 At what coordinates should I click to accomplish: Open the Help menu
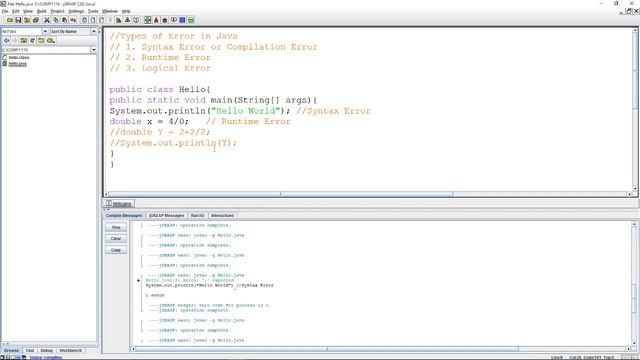click(x=126, y=11)
